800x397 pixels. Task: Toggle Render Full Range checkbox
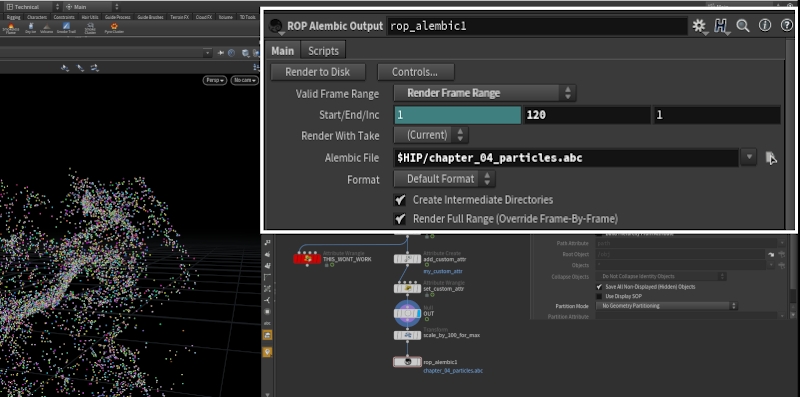pyautogui.click(x=401, y=219)
